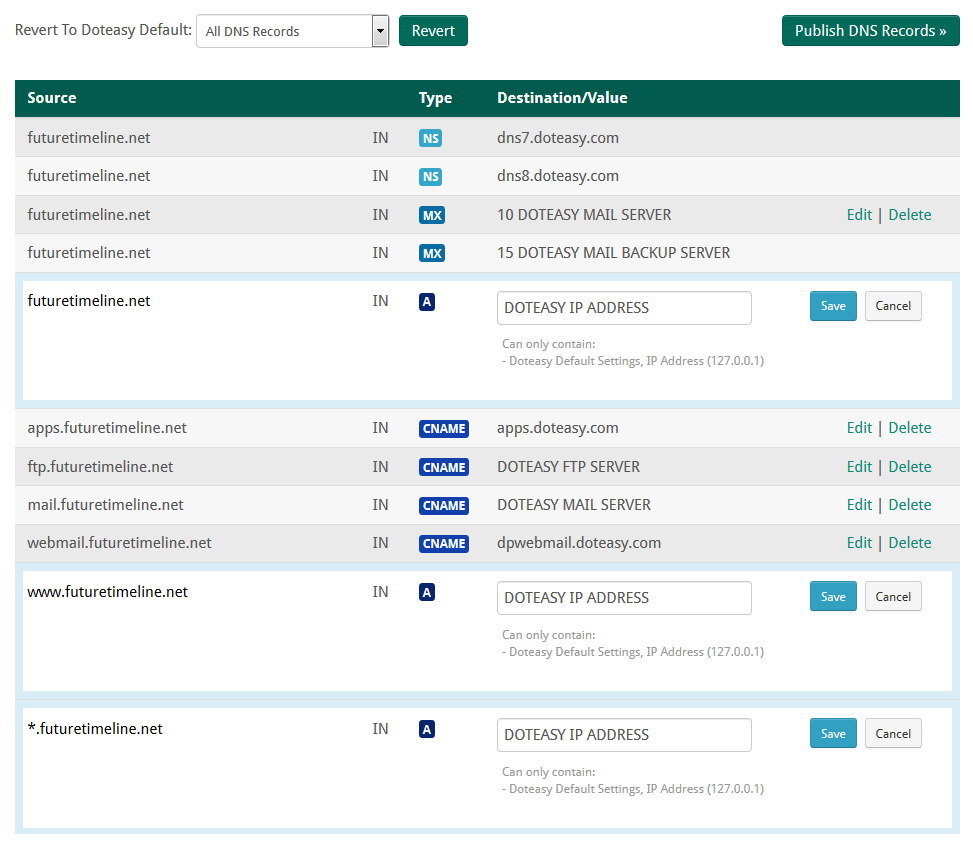The image size is (973, 849).
Task: Click 15 DOTEASY MAIL BACKUP SERVER text
Action: point(613,253)
